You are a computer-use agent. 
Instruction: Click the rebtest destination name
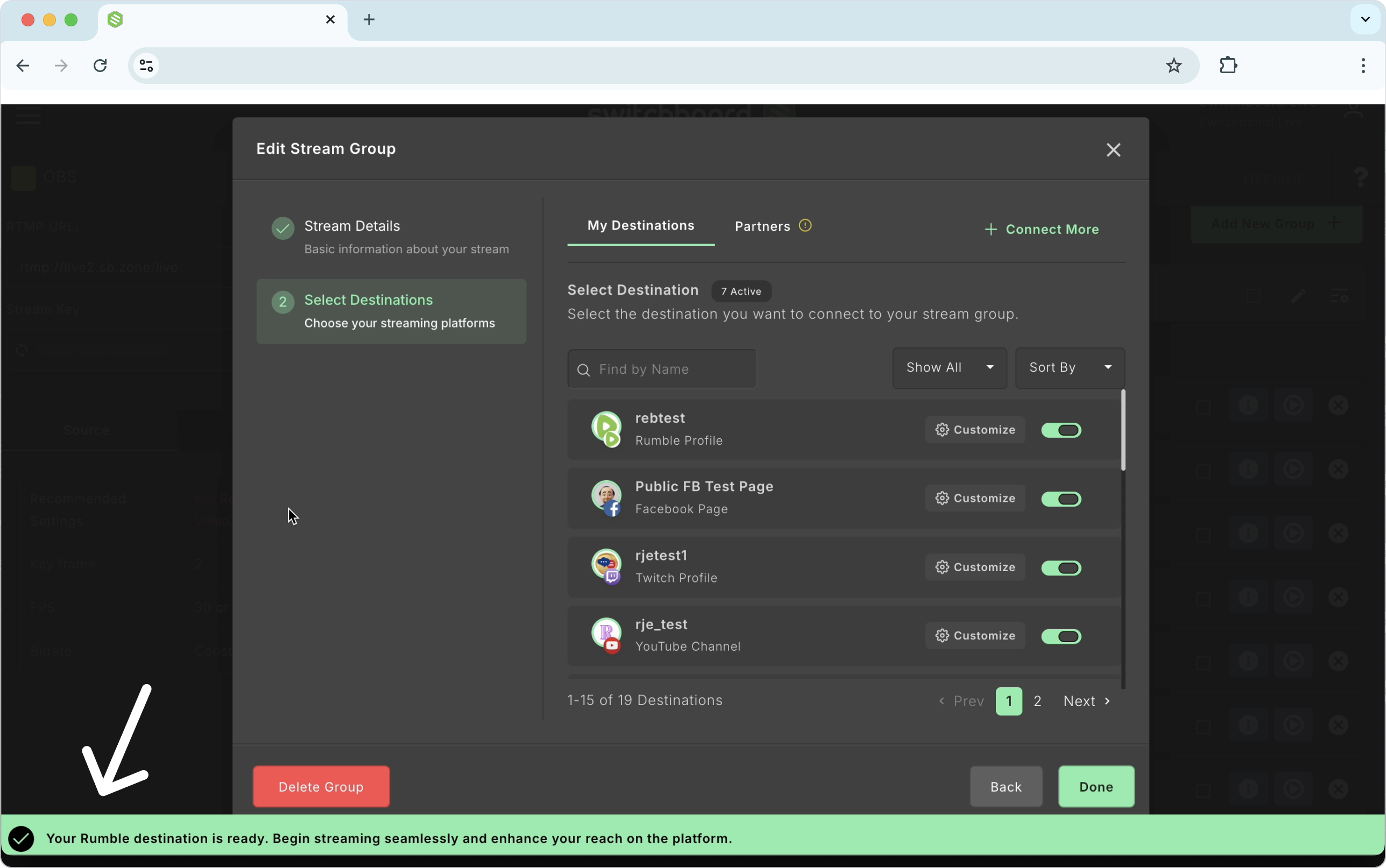coord(660,418)
